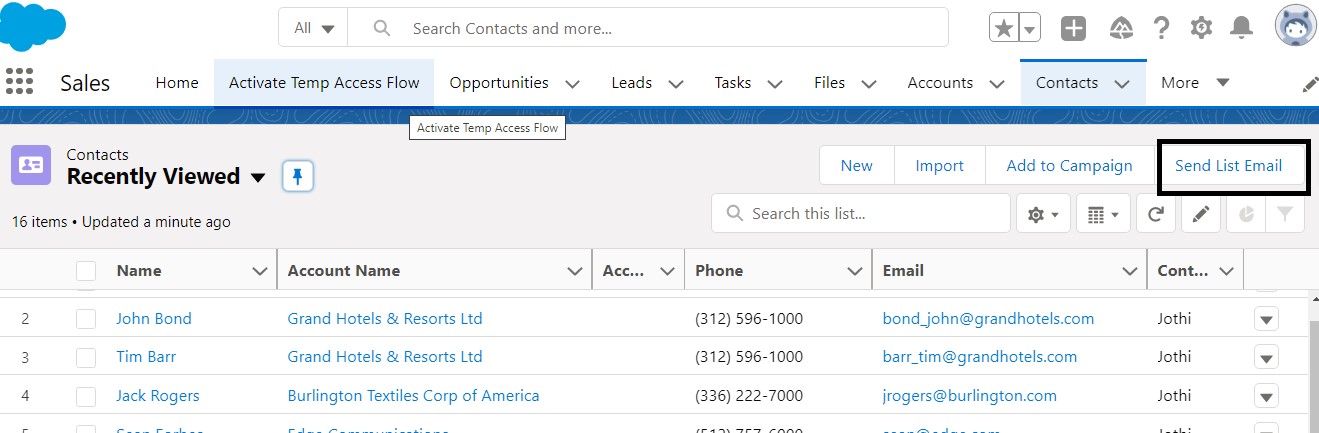Click the jrogers@burlington.com email link
This screenshot has width=1319, height=433.
pos(969,396)
